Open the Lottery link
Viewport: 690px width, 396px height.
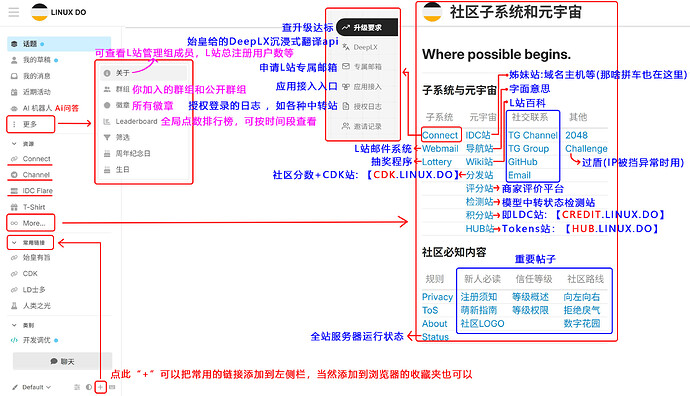(437, 162)
